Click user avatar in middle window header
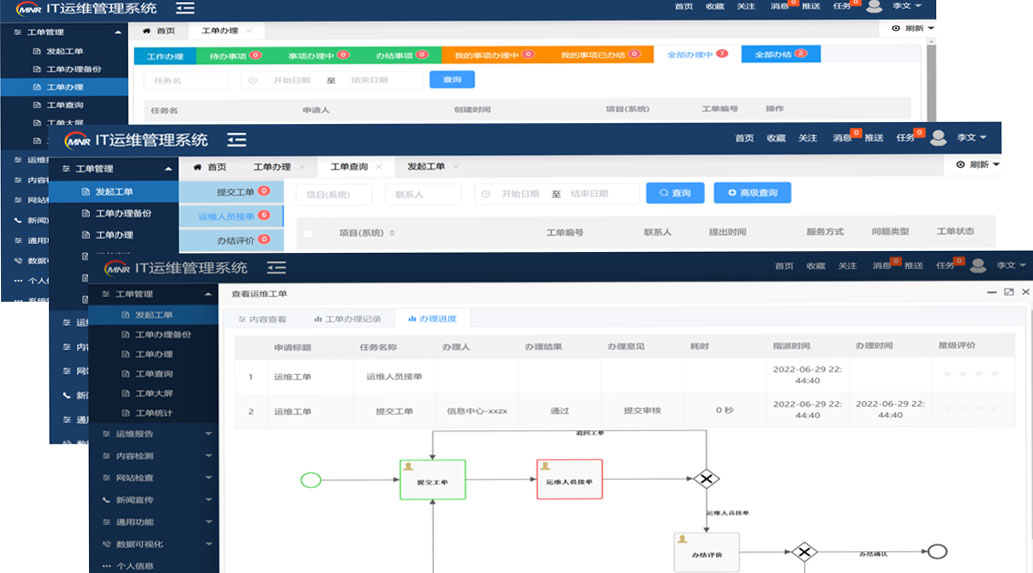The image size is (1033, 573). [x=938, y=138]
